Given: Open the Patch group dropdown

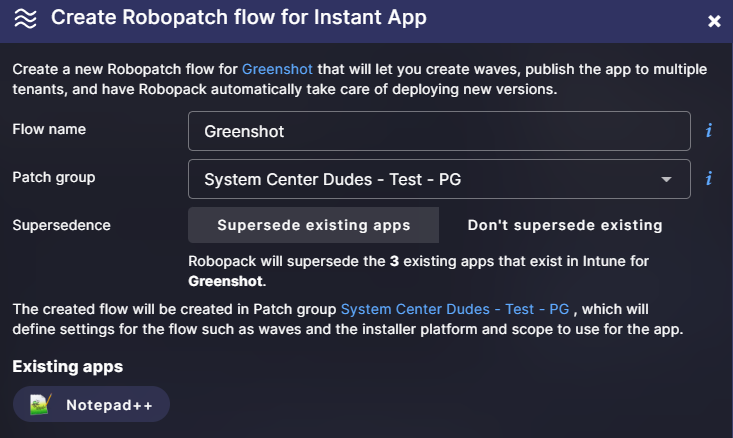Looking at the screenshot, I should (x=439, y=179).
